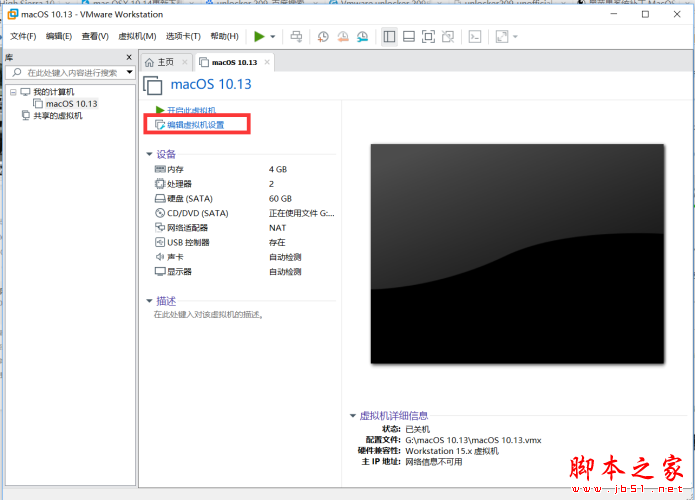Viewport: 695px width, 500px height.
Task: Click the VMware Workstation title bar icon
Action: pos(13,14)
